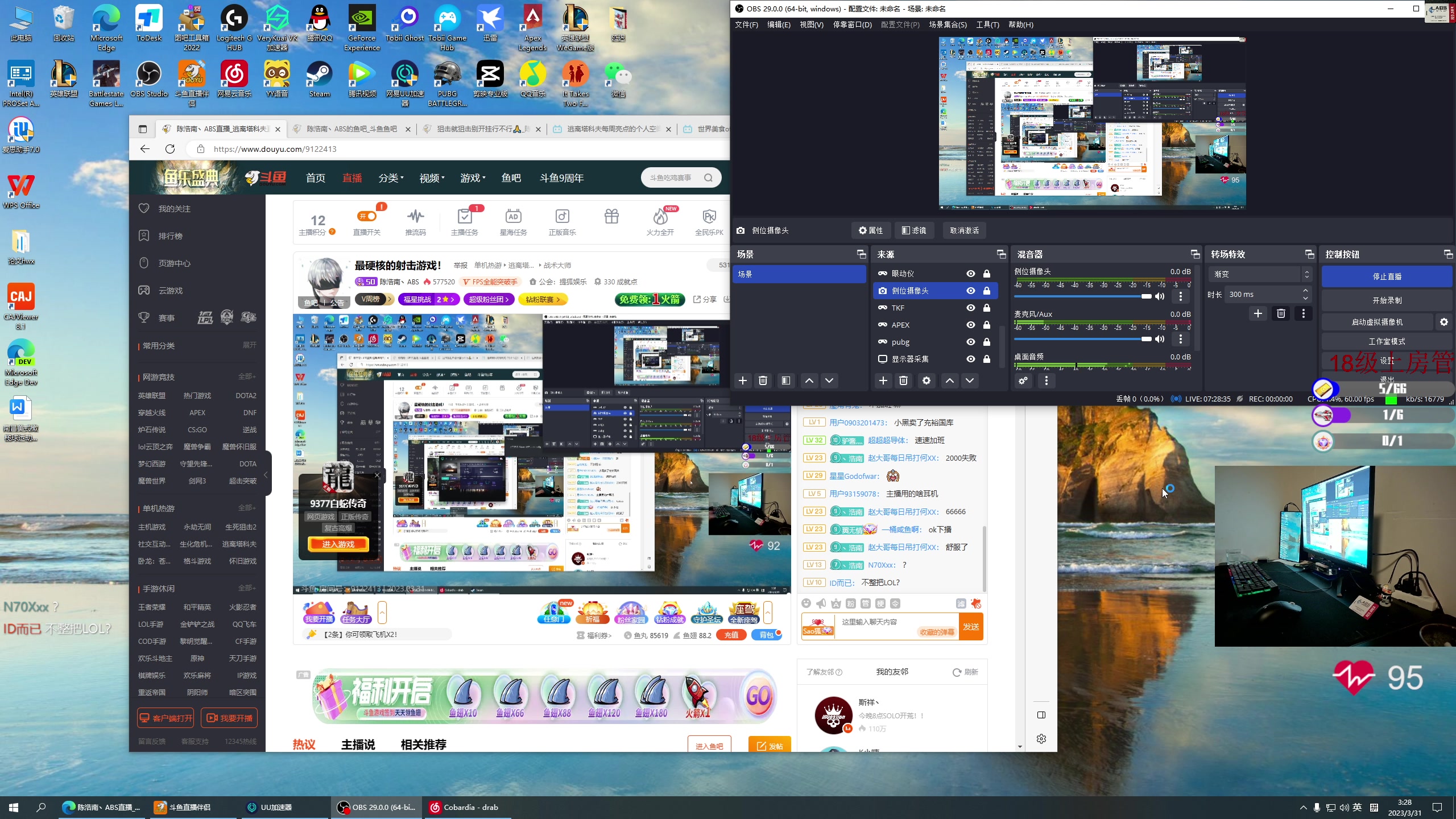The height and width of the screenshot is (819, 1456).
Task: Click the 停止直播 button
Action: [x=1387, y=276]
